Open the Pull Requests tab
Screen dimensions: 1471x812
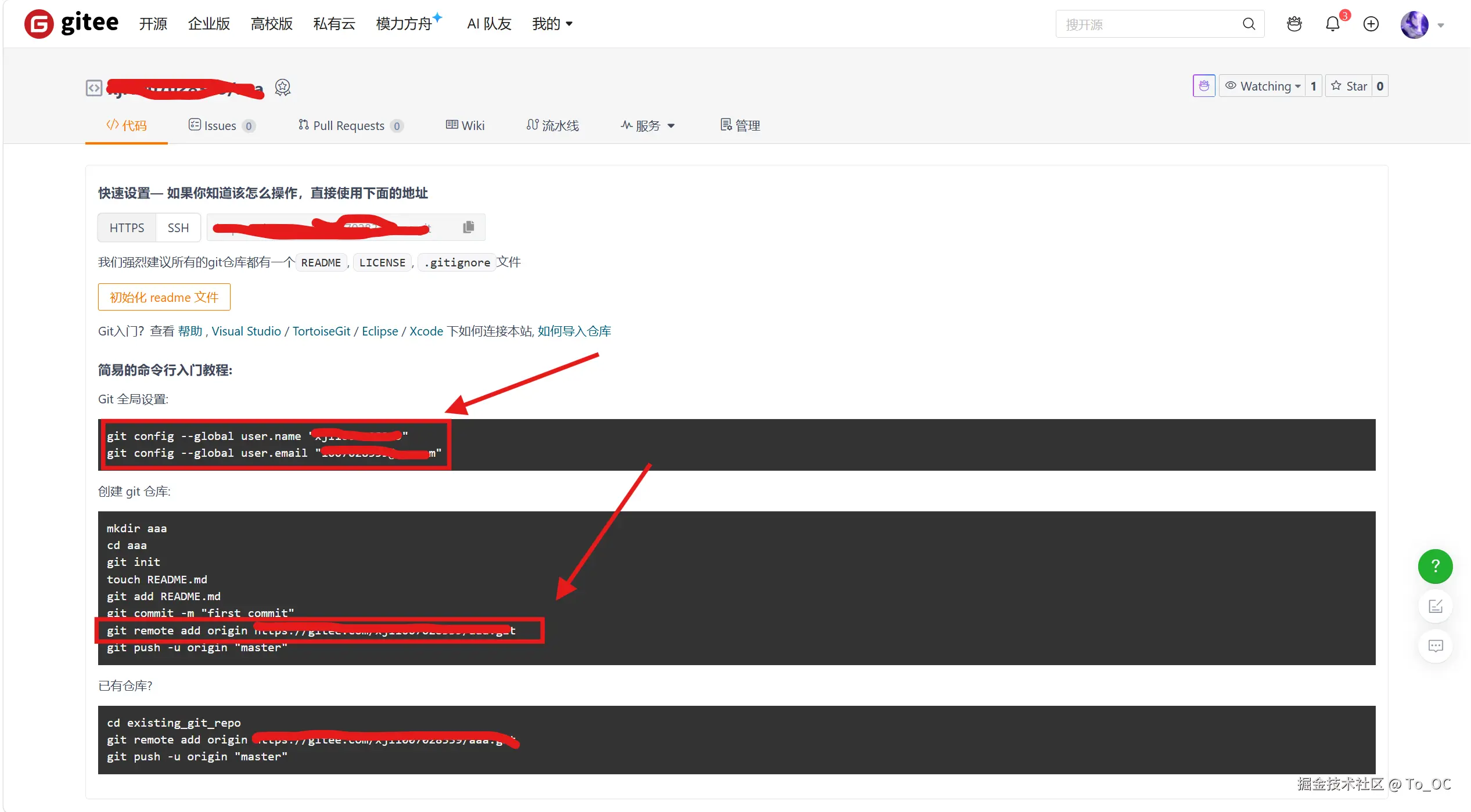coord(351,125)
